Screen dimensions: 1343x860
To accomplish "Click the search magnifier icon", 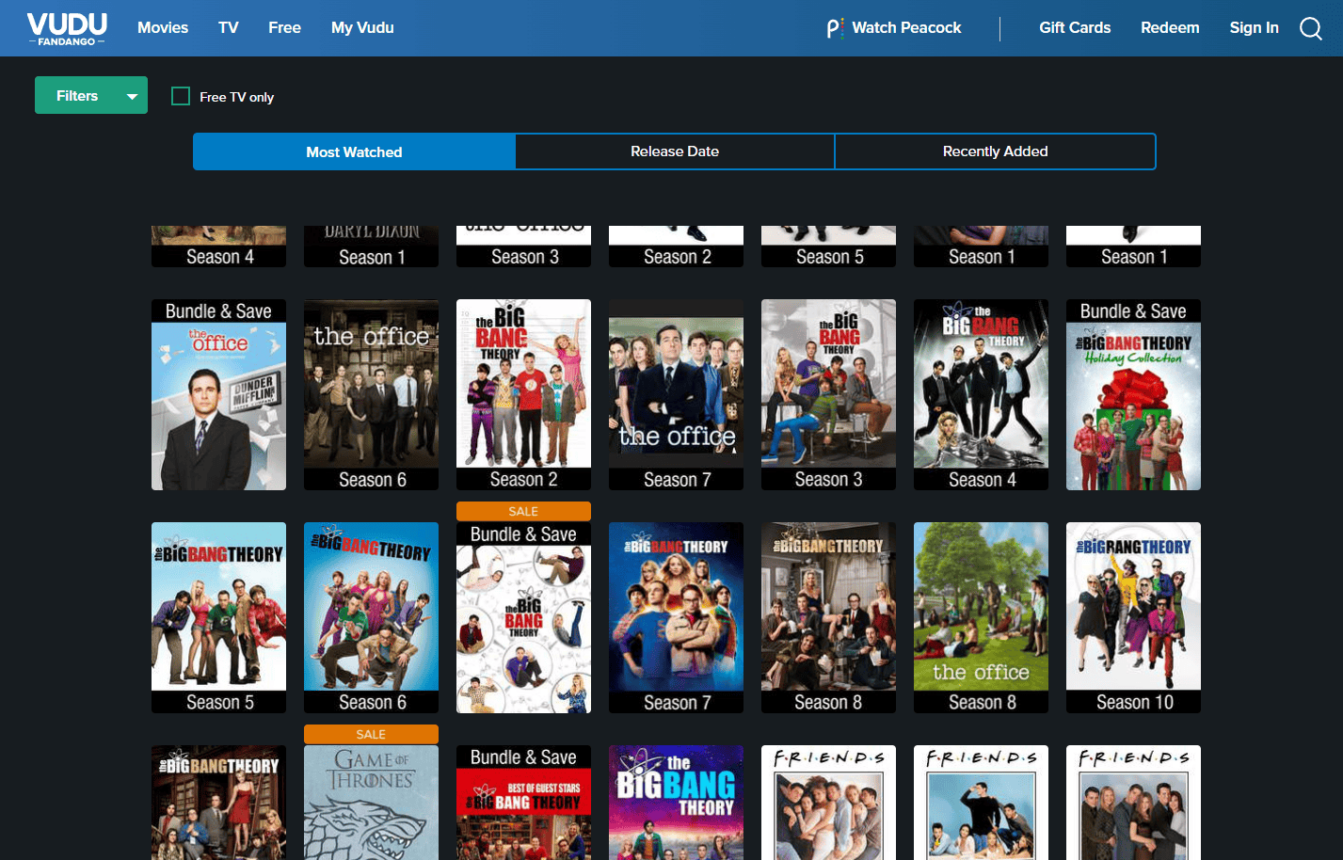I will 1310,28.
